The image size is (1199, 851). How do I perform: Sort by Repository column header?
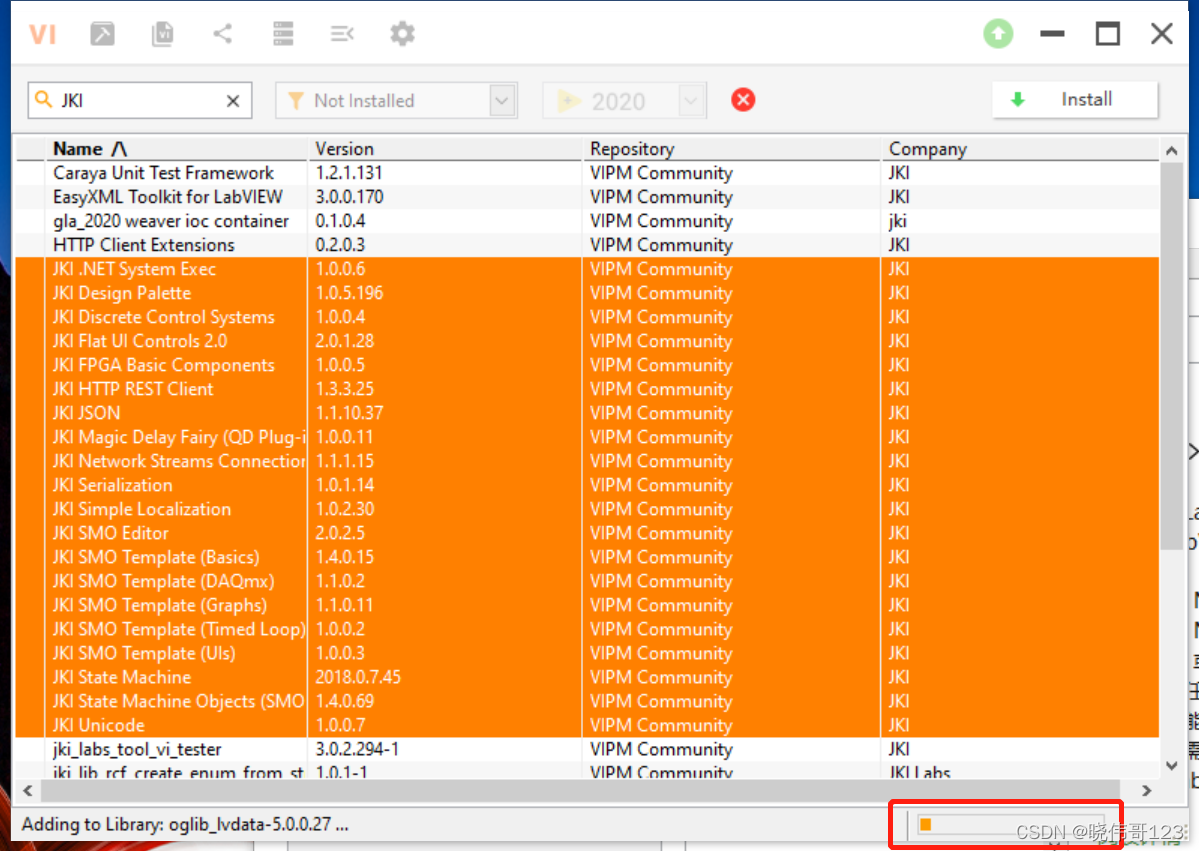pos(732,148)
